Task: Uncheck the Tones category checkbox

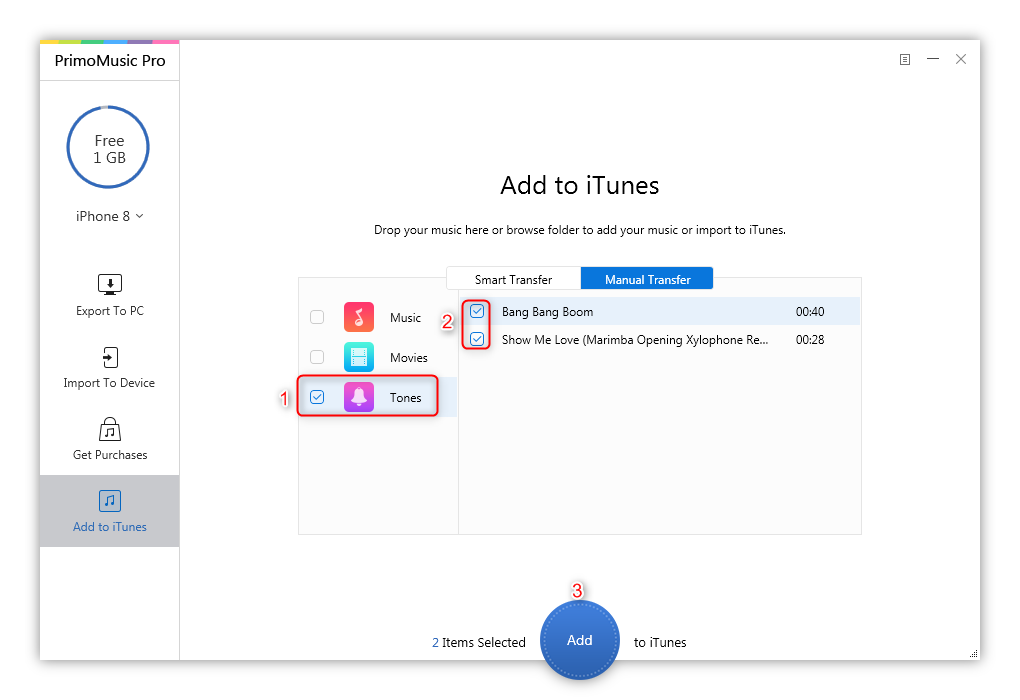Action: click(317, 397)
